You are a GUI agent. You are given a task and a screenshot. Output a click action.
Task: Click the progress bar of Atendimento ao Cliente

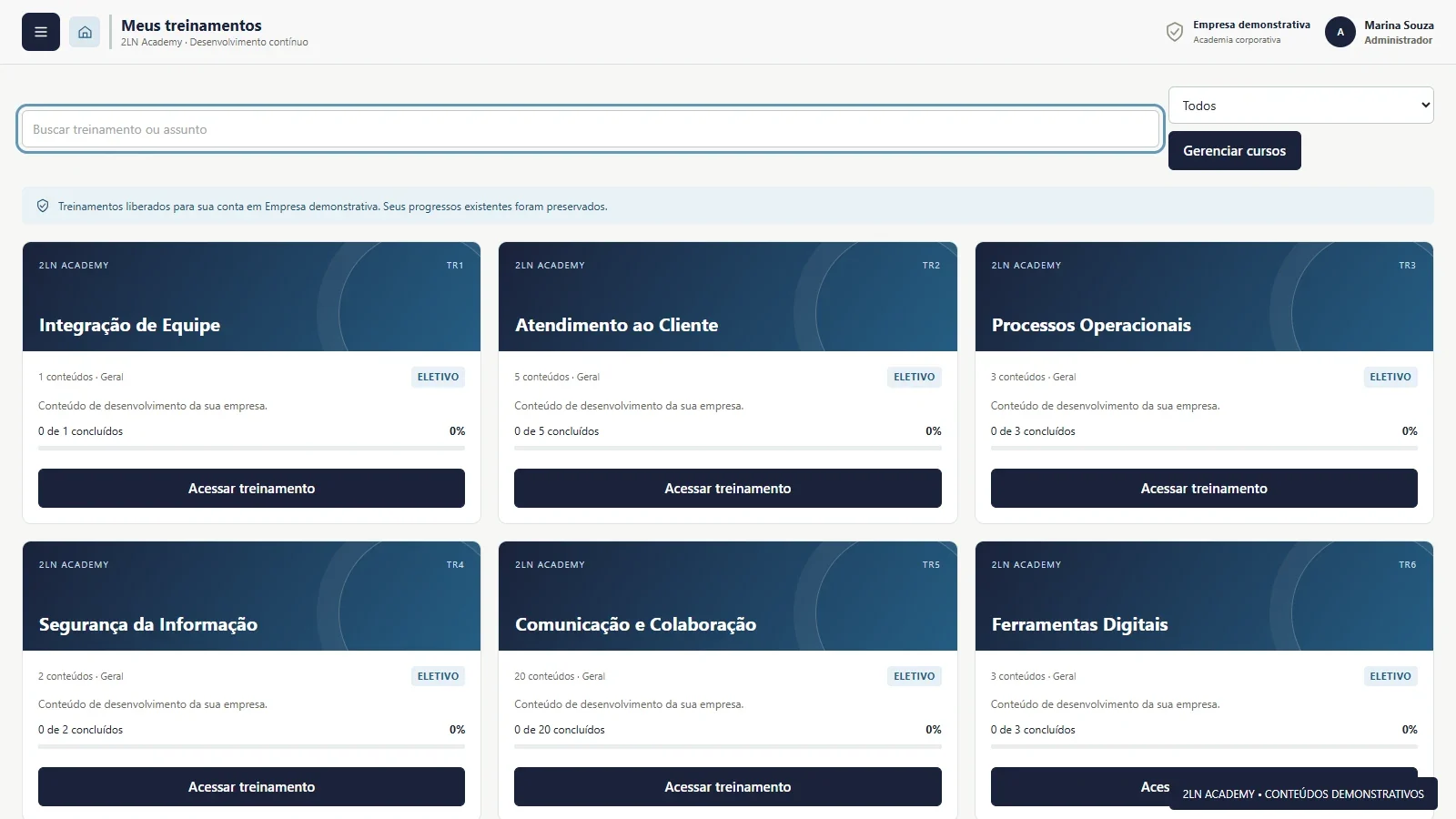coord(728,448)
